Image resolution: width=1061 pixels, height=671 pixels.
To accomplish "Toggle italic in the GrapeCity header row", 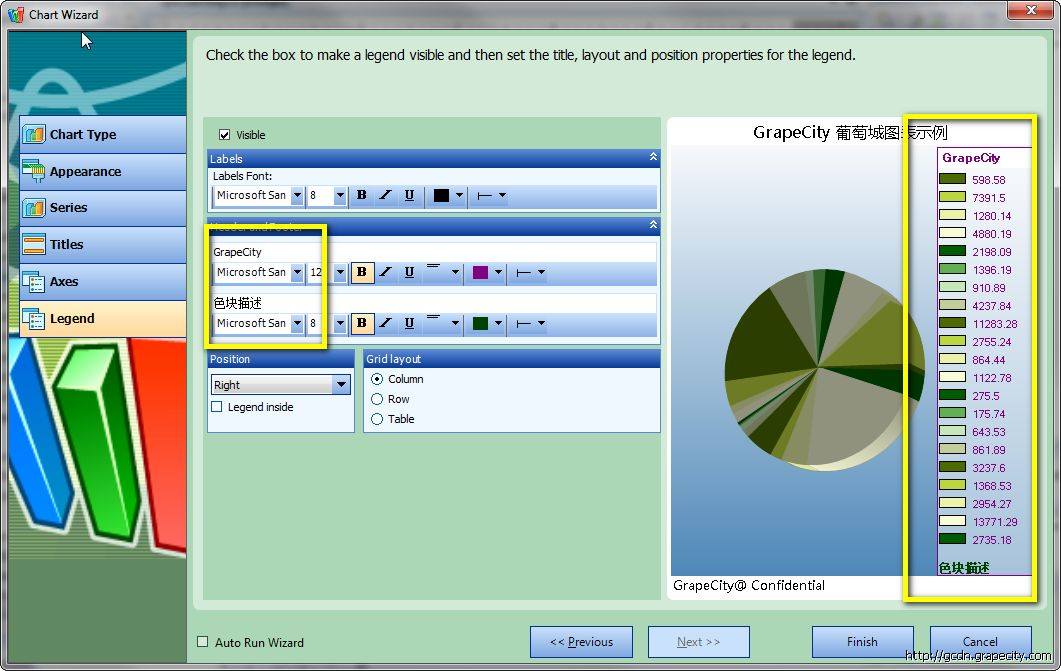I will pyautogui.click(x=385, y=272).
